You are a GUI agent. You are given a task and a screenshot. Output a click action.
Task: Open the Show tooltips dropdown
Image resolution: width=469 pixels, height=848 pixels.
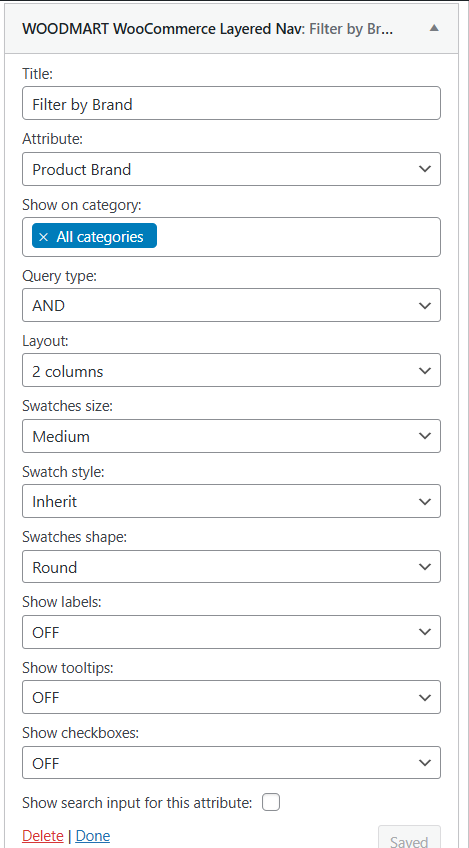click(x=232, y=697)
